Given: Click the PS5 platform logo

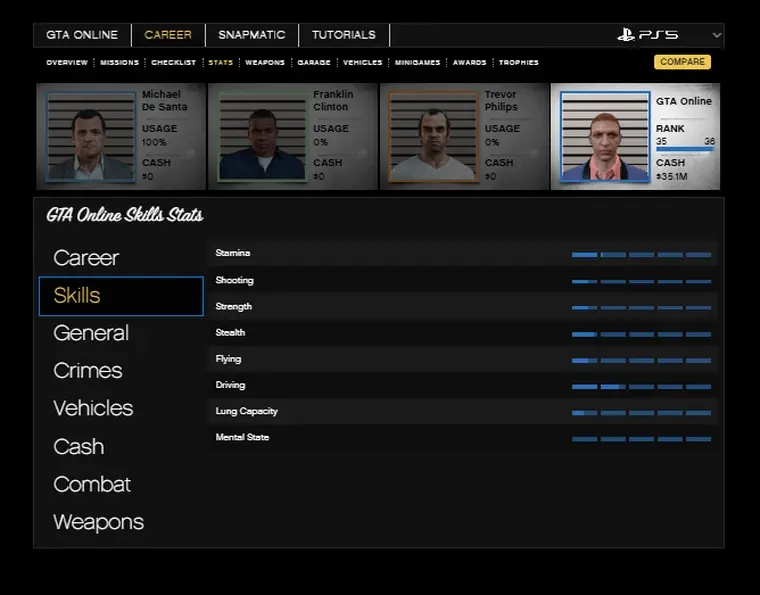Looking at the screenshot, I should (647, 35).
